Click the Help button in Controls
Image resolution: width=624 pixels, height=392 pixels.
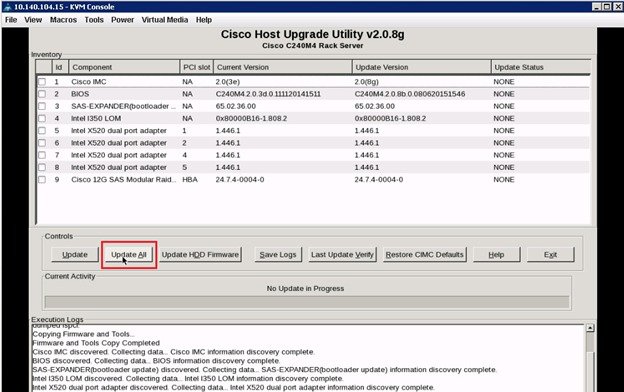click(x=496, y=255)
